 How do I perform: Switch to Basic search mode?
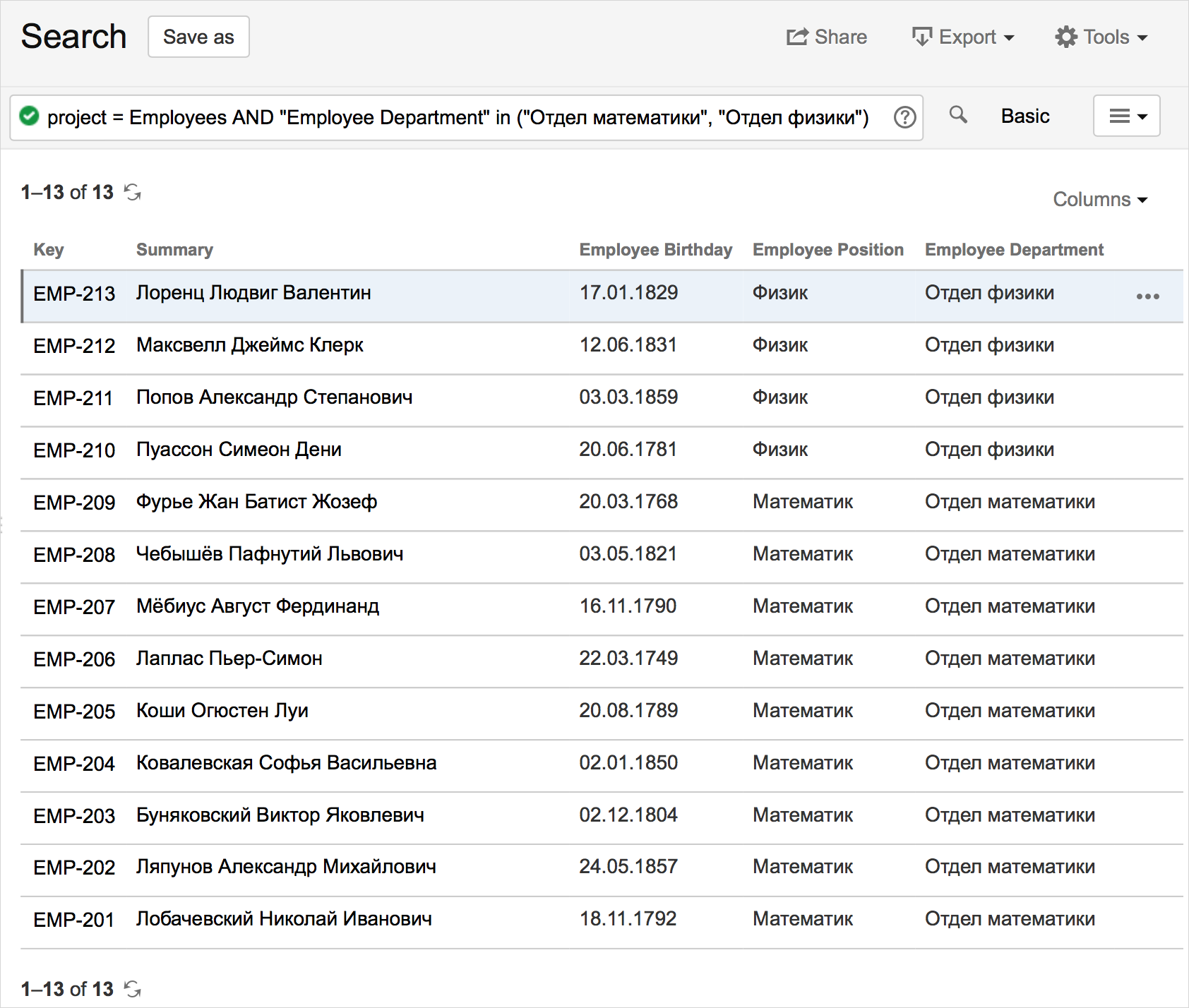(x=1025, y=116)
